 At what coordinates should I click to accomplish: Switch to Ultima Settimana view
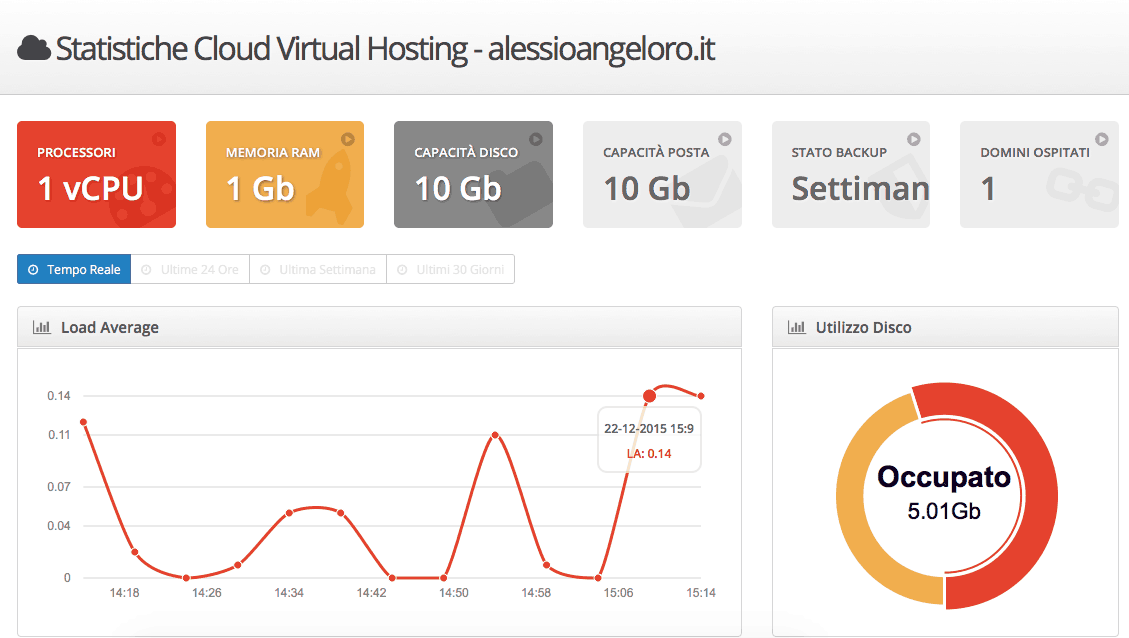(x=318, y=270)
